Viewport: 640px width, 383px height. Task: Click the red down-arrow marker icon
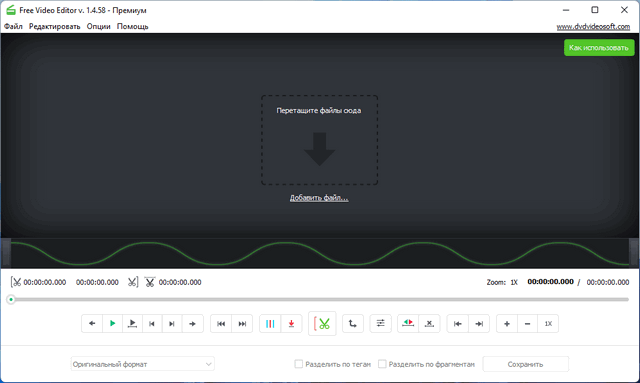291,323
